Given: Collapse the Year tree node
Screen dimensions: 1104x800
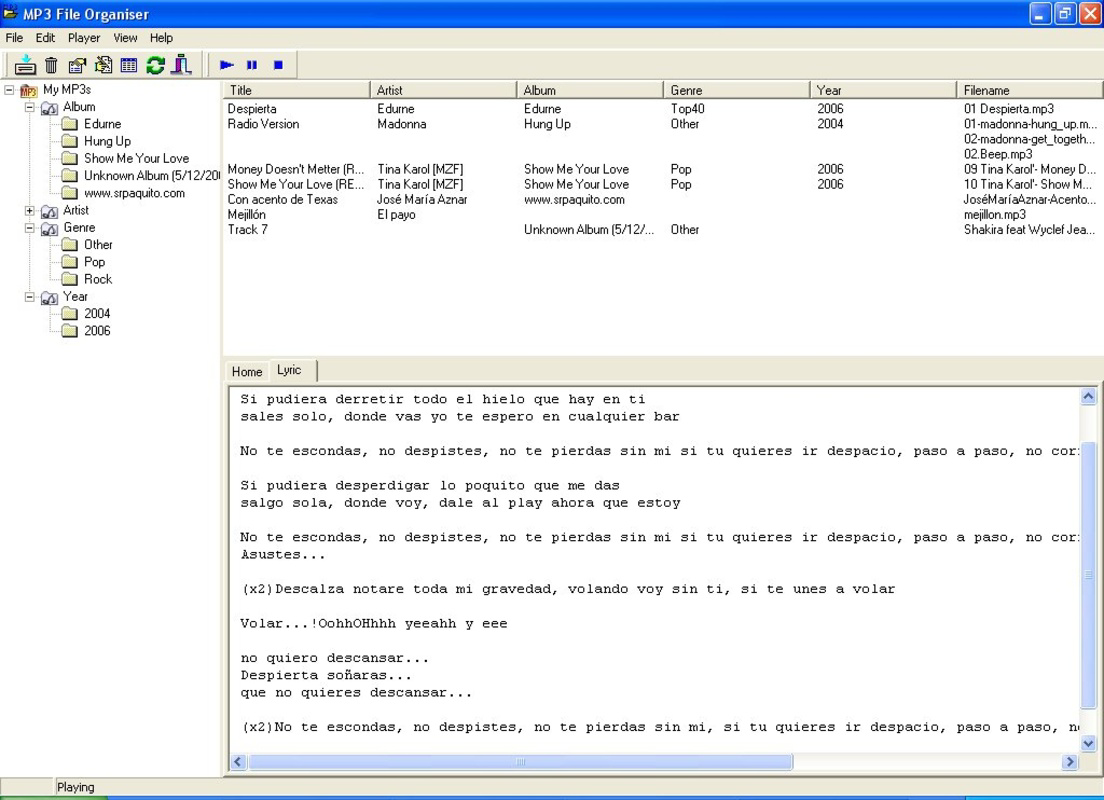Looking at the screenshot, I should point(30,296).
